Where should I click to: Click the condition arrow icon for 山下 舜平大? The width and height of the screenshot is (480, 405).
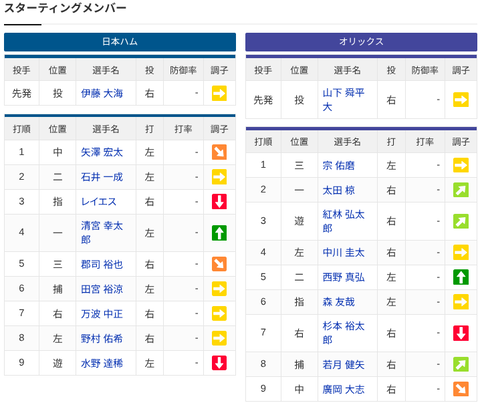coord(461,99)
